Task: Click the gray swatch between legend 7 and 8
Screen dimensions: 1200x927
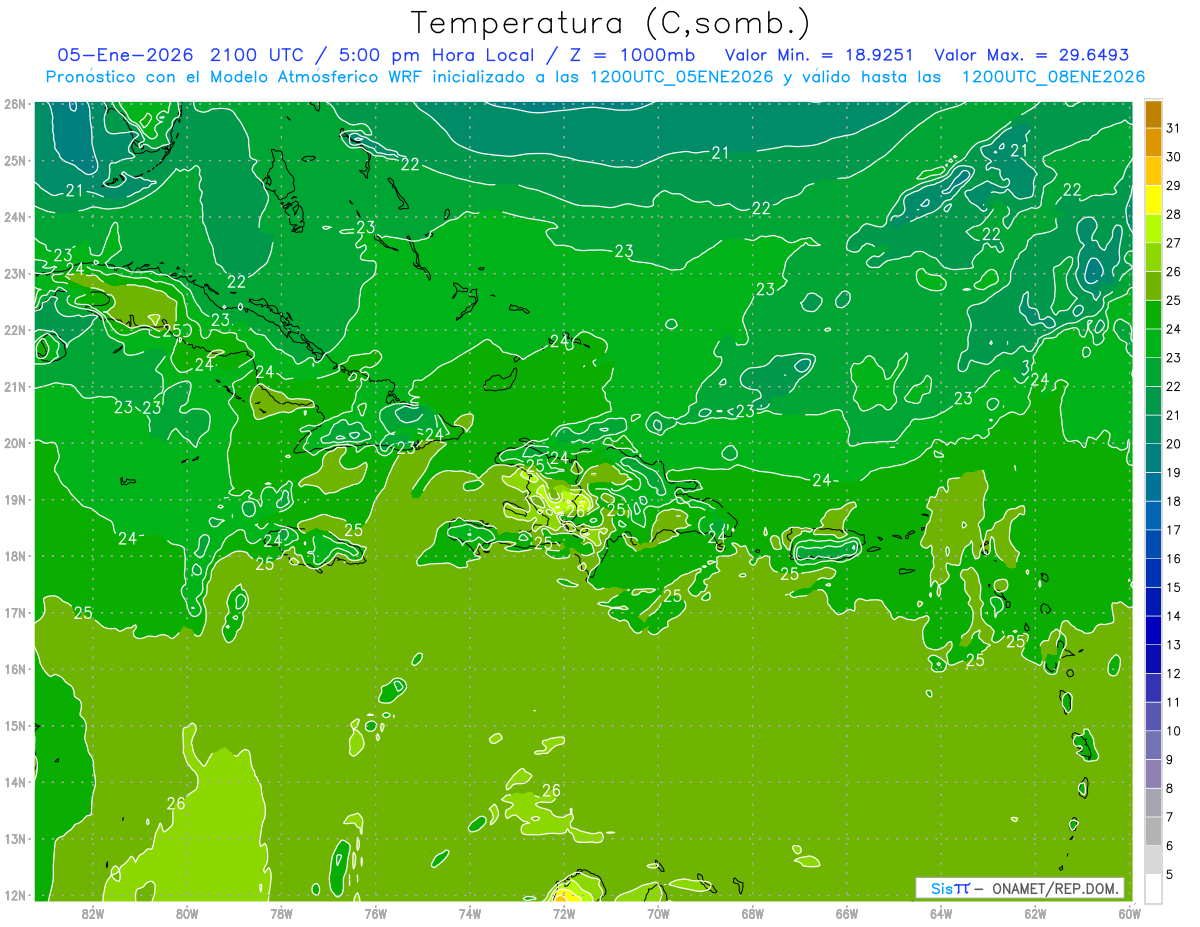Action: coord(1153,802)
